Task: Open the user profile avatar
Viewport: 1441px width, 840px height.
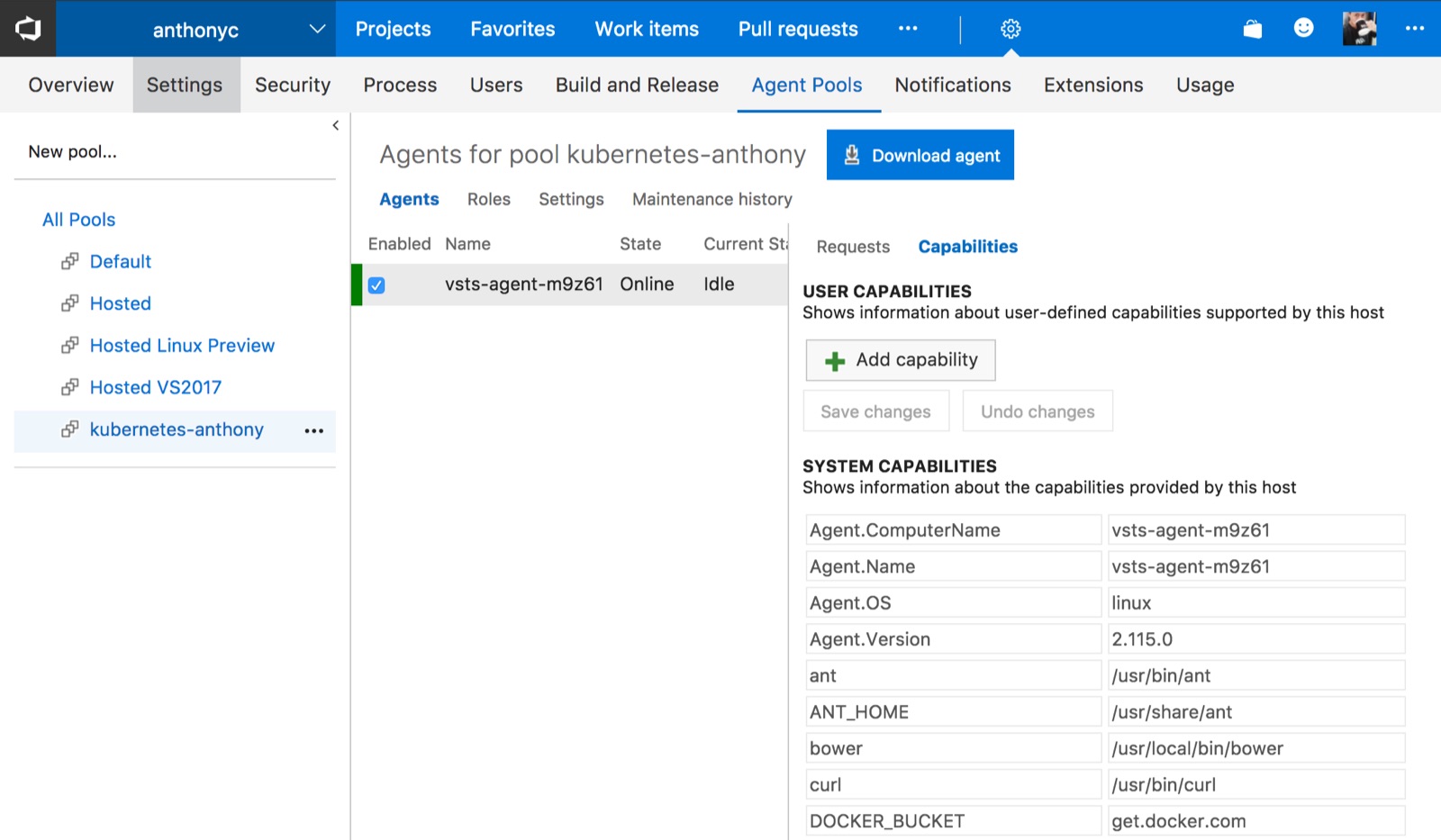Action: pos(1359,29)
